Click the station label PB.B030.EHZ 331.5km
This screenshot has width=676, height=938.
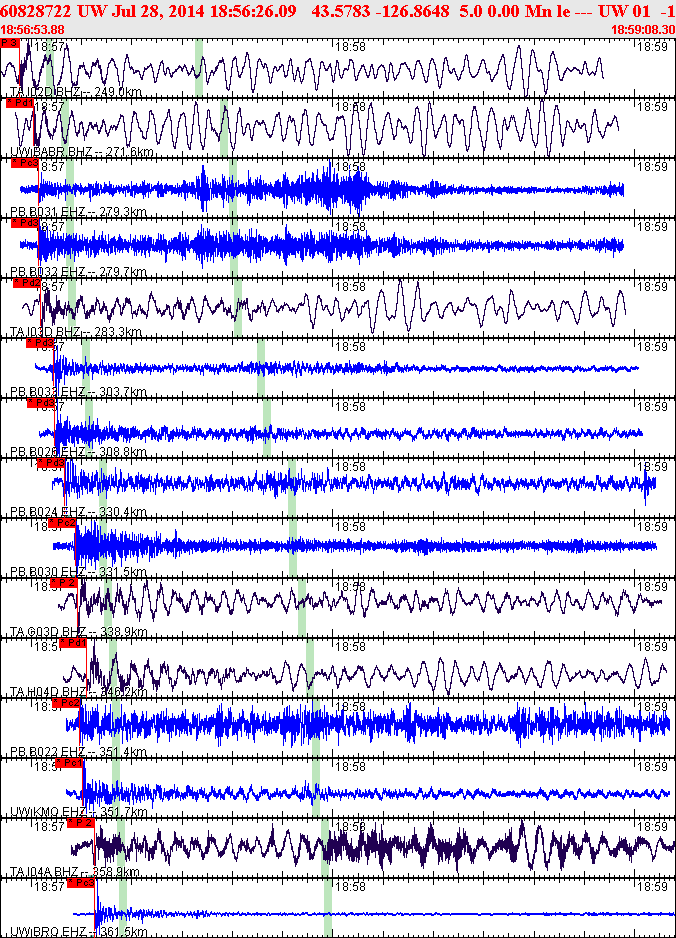[x=78, y=572]
